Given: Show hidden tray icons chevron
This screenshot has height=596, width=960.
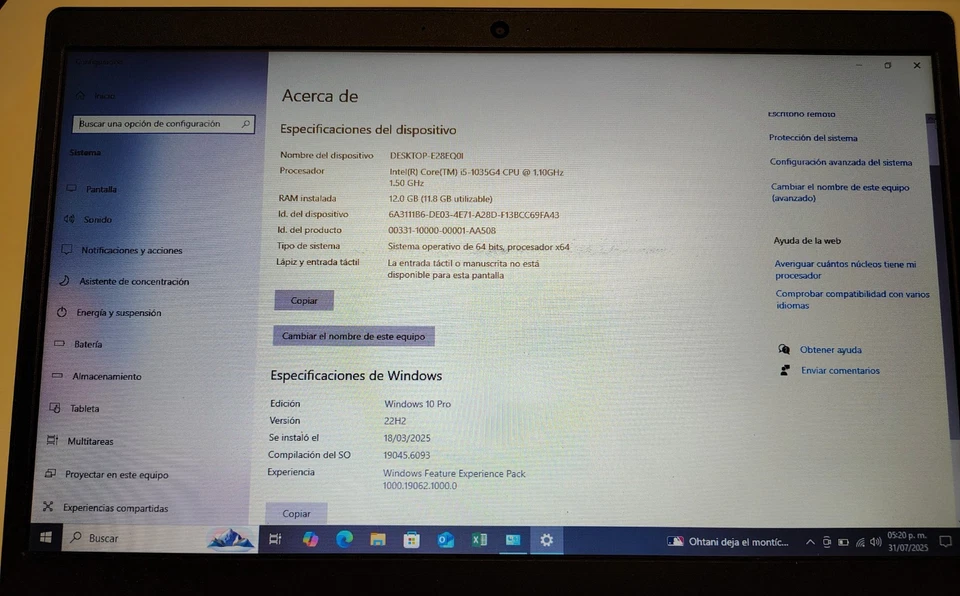Looking at the screenshot, I should [810, 542].
